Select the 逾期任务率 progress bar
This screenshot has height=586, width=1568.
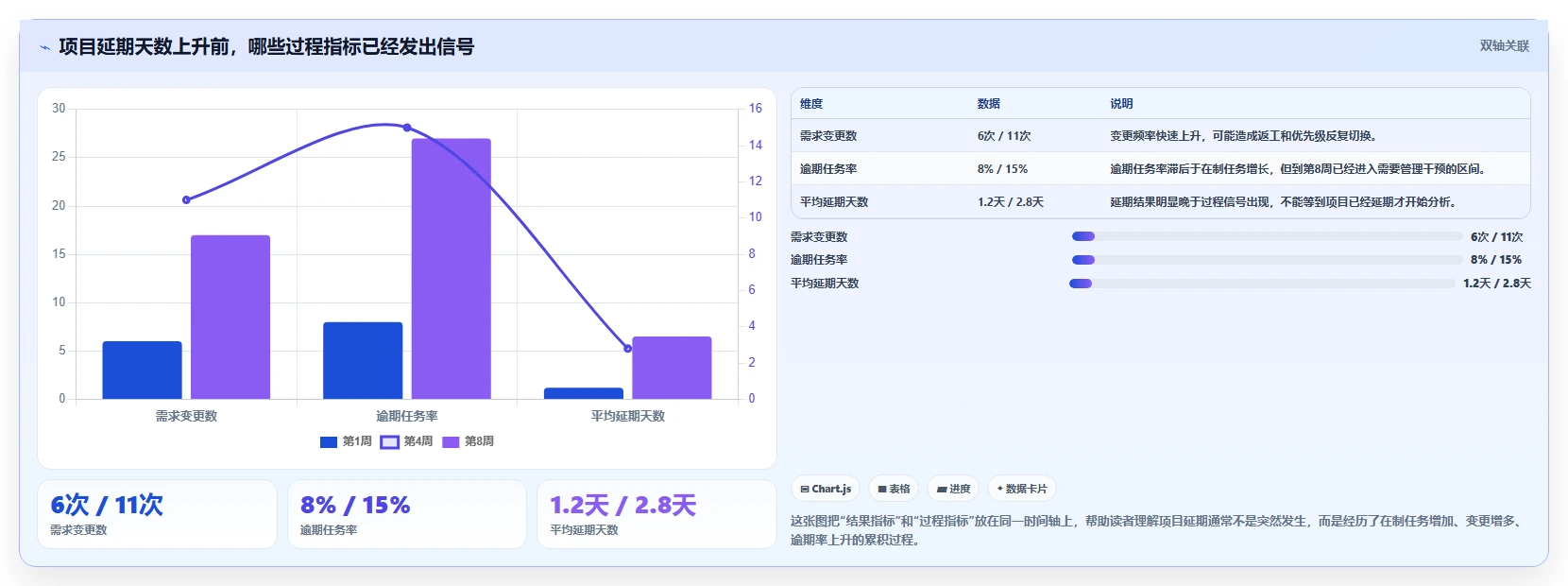coord(1267,260)
